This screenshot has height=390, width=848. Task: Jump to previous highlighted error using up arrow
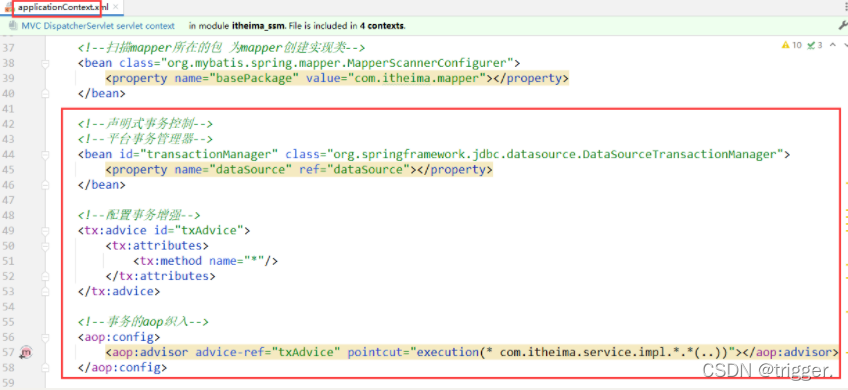pyautogui.click(x=832, y=45)
